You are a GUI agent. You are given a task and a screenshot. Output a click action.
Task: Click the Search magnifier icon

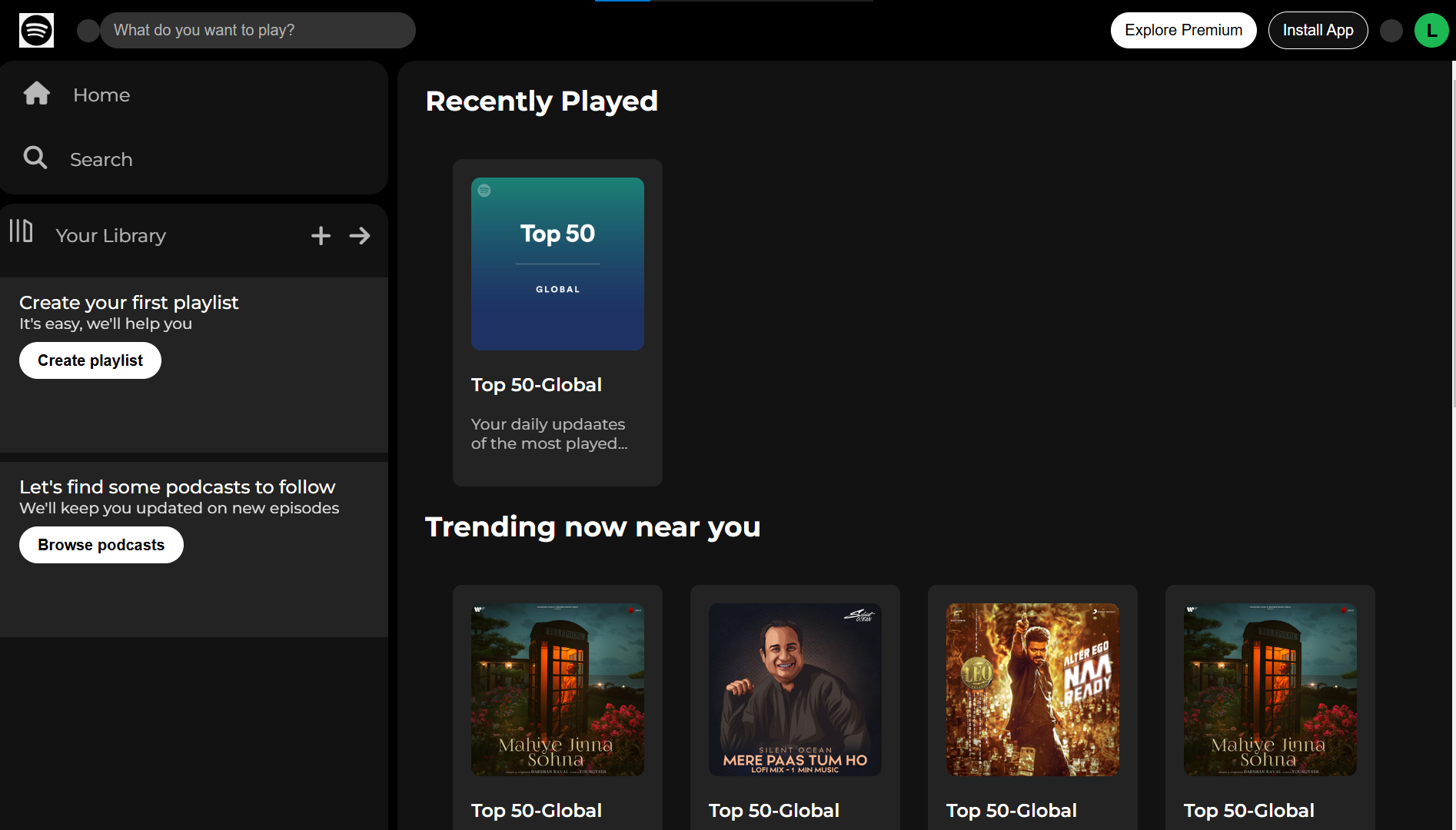(35, 158)
